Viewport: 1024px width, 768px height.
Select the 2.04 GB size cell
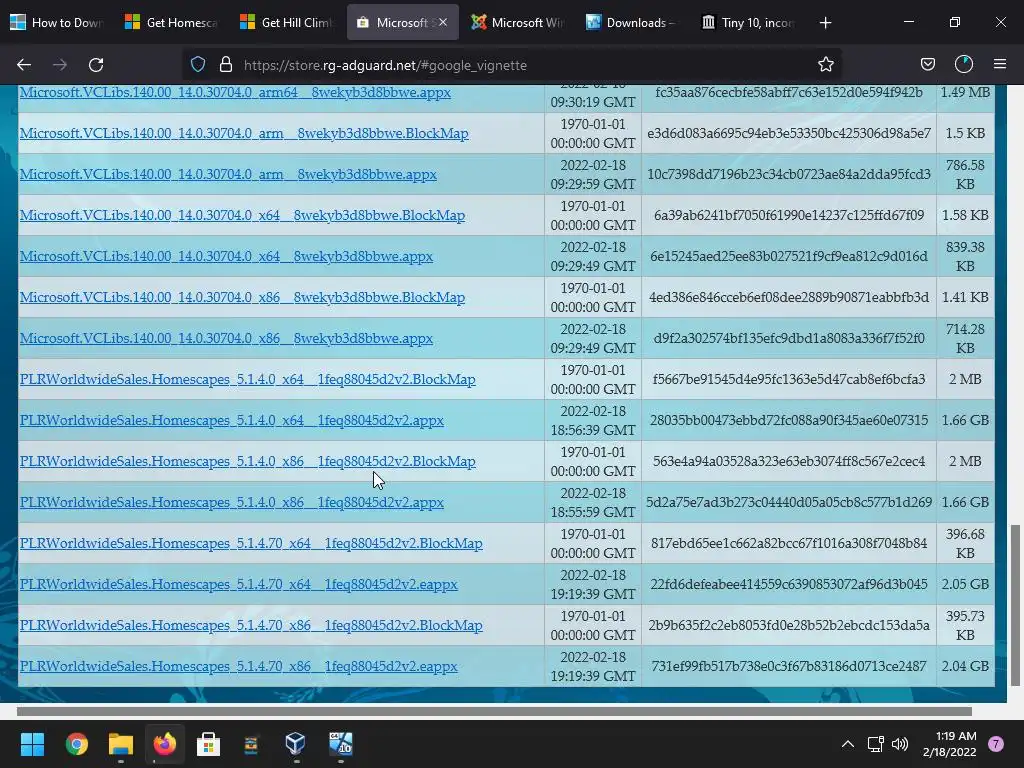coord(965,667)
